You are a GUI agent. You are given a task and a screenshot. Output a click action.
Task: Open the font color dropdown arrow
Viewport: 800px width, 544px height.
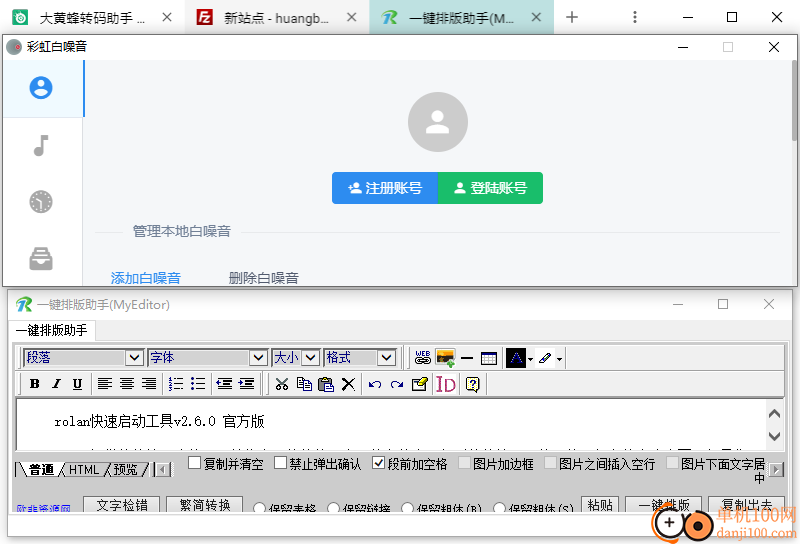click(531, 359)
